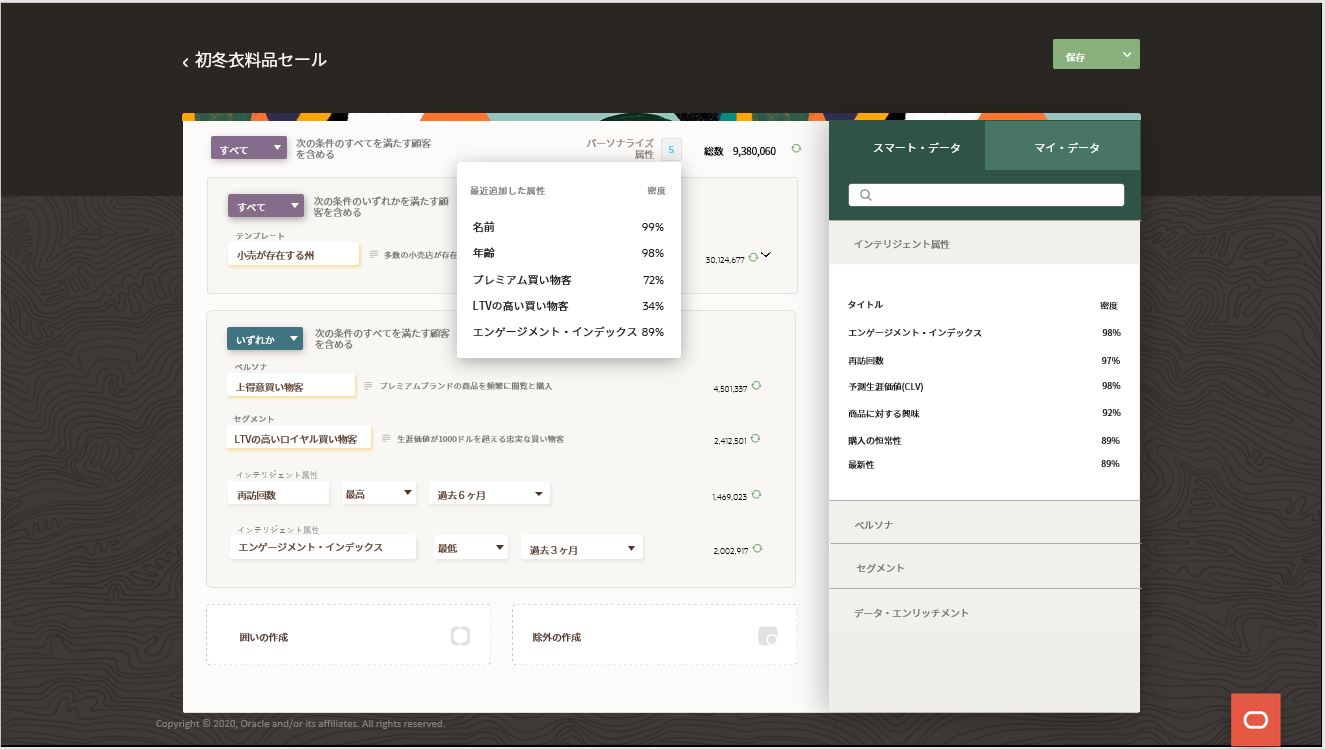Refresh the 2,412,501 segment count
This screenshot has width=1325, height=749.
coord(755,438)
